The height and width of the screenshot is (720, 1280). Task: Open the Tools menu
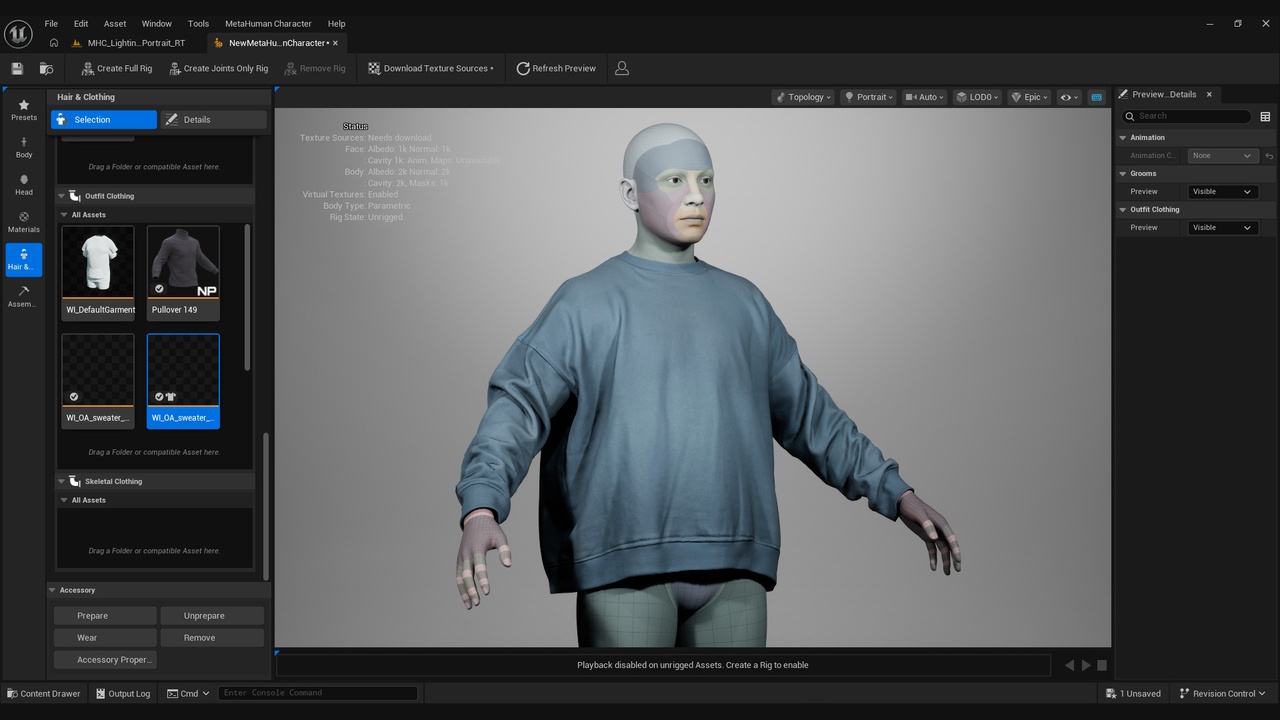[x=198, y=23]
